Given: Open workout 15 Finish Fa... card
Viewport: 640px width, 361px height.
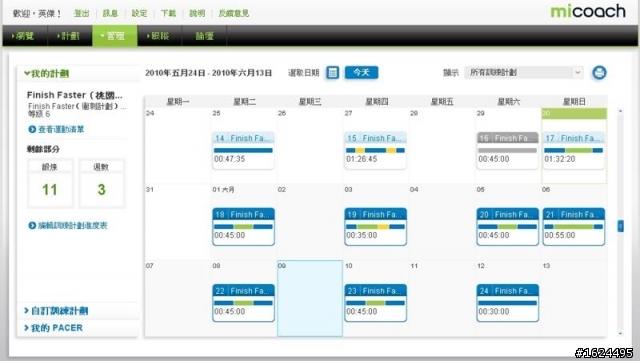Looking at the screenshot, I should [x=376, y=150].
